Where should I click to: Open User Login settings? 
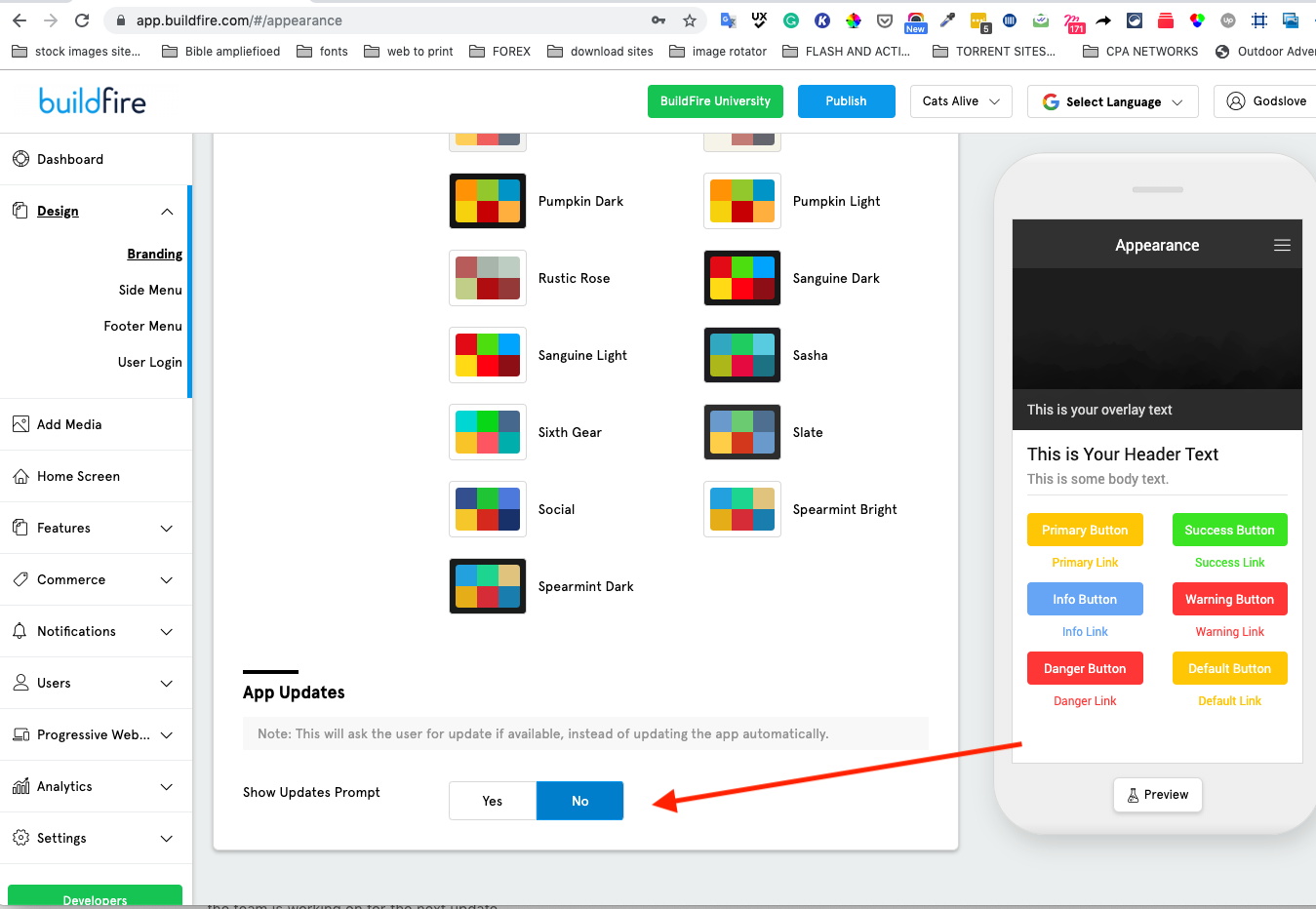click(149, 362)
